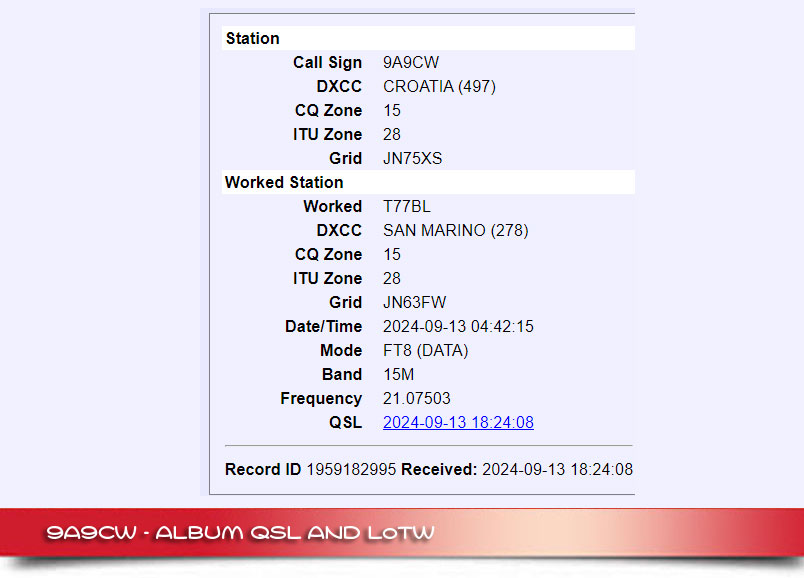Click the Call Sign field label
The height and width of the screenshot is (578, 804).
point(327,63)
